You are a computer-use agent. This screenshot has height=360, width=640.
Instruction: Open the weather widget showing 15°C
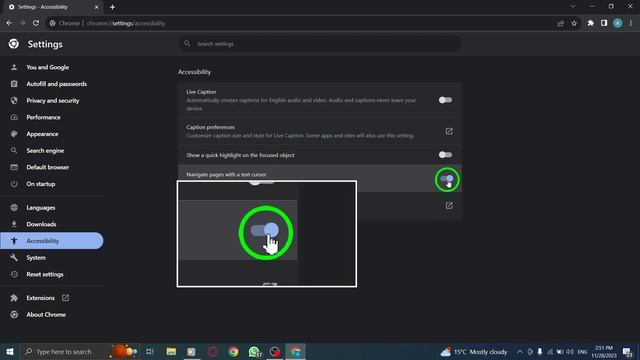coord(473,351)
